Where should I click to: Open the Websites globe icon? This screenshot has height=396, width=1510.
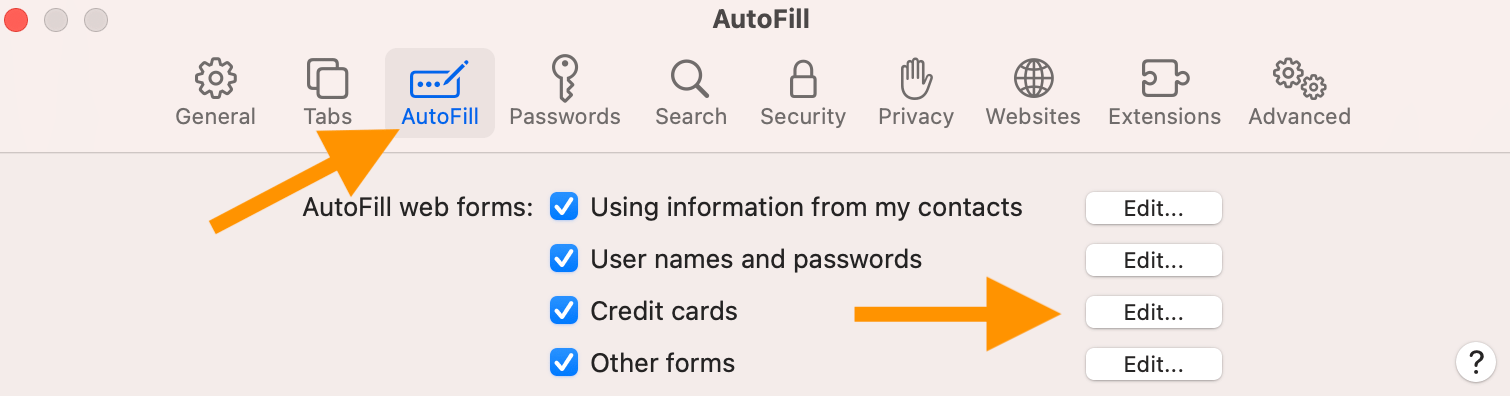click(1033, 78)
